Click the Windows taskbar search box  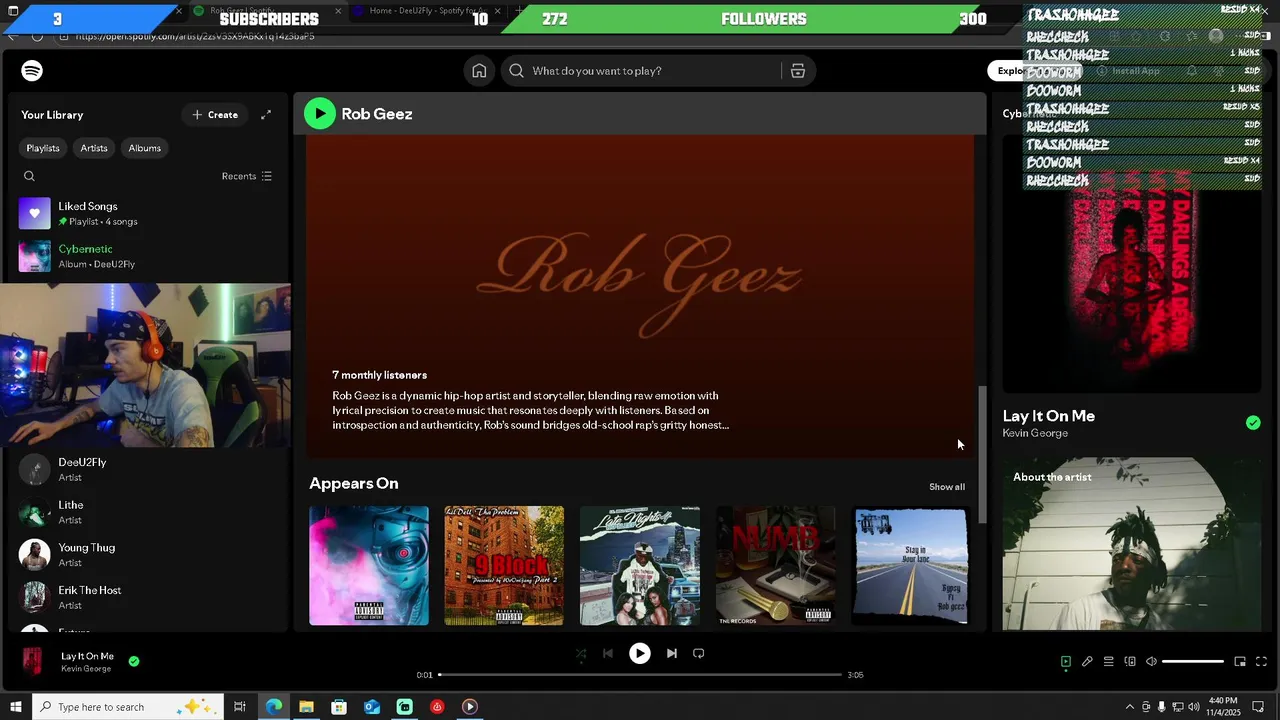(x=128, y=707)
